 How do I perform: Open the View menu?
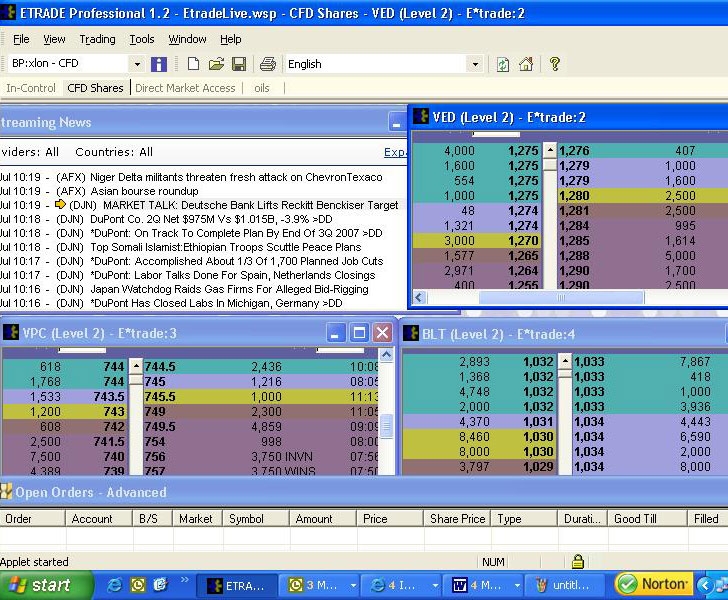tap(54, 39)
